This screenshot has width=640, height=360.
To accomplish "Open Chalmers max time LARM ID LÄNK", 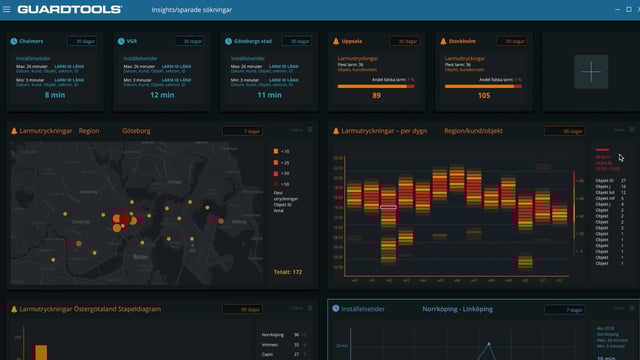I will coord(69,66).
